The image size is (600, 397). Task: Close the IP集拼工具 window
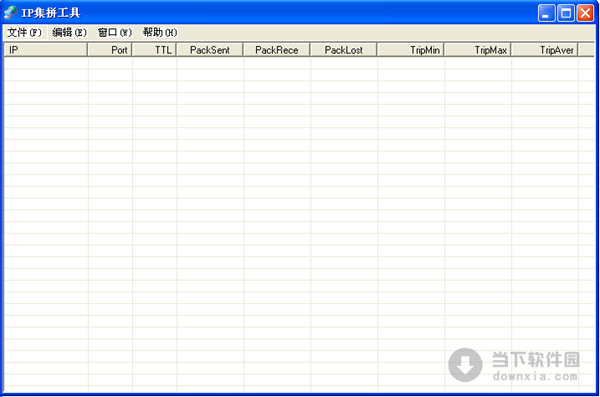pos(585,13)
